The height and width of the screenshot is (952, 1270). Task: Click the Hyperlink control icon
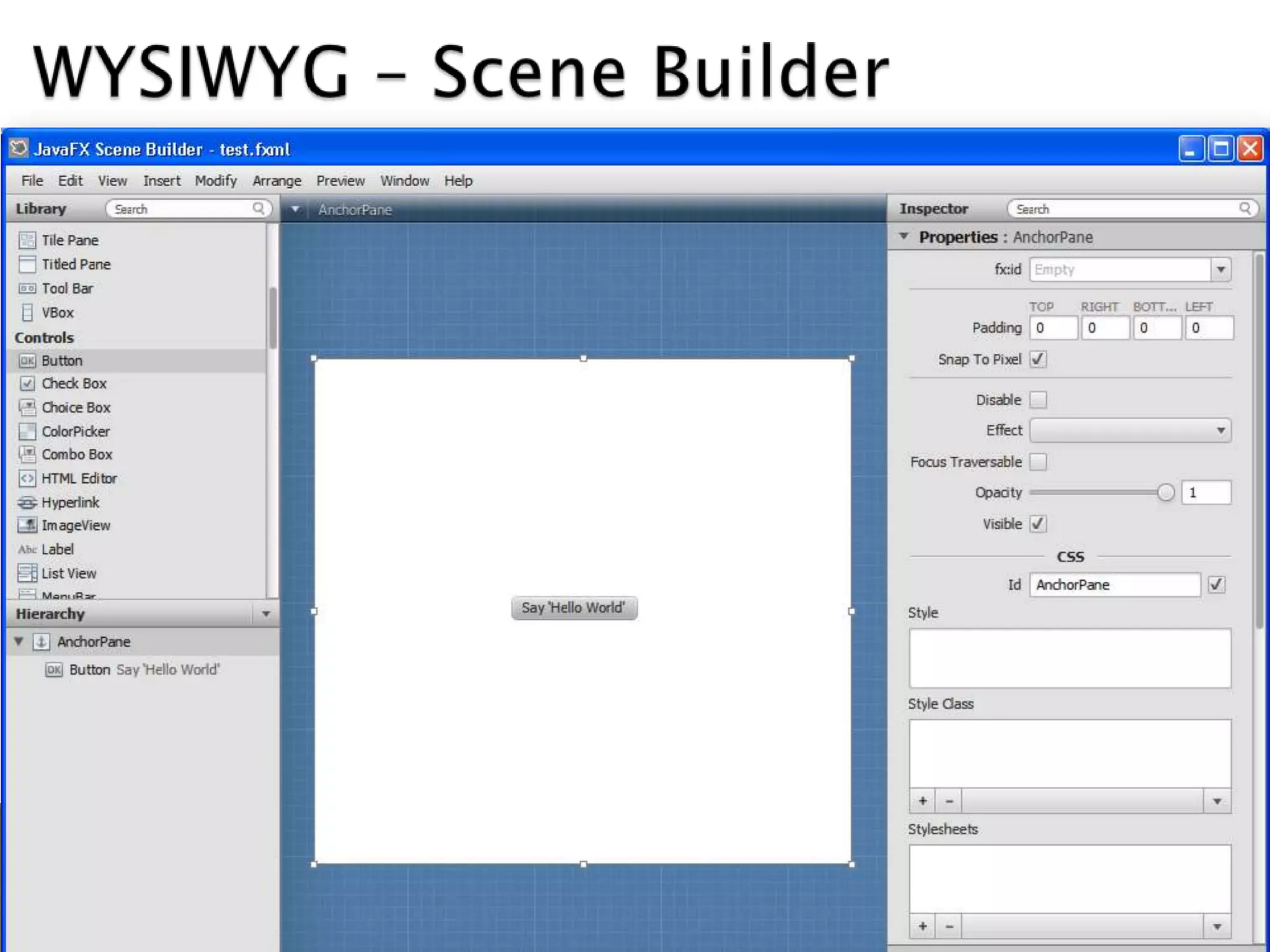(x=27, y=503)
